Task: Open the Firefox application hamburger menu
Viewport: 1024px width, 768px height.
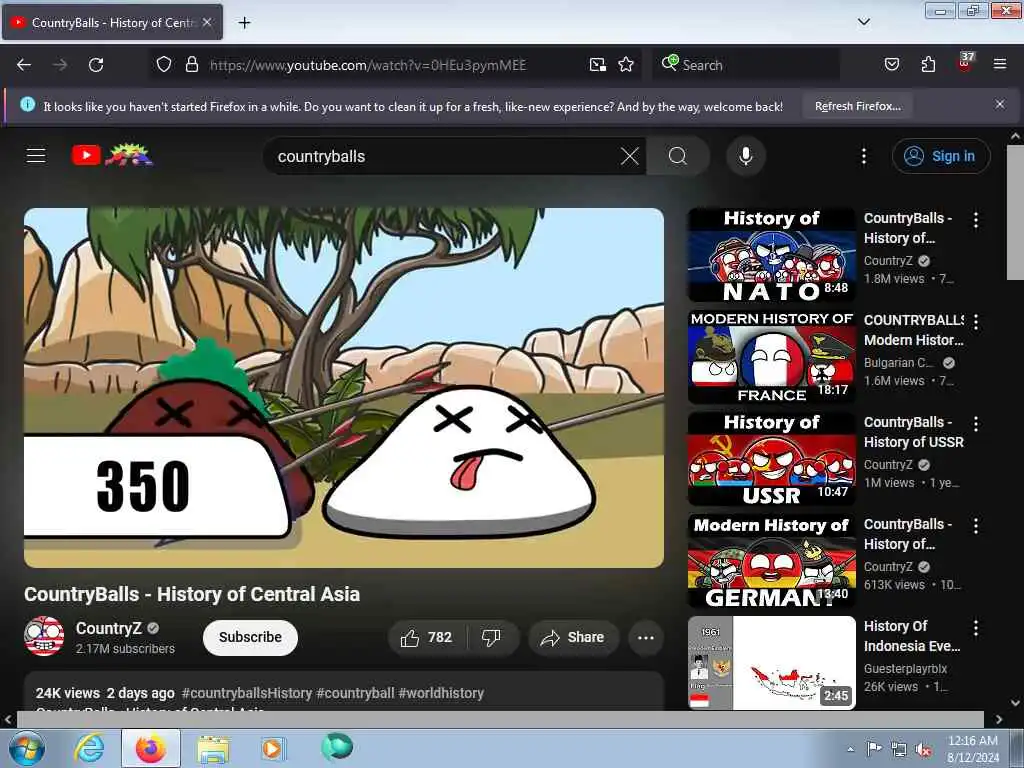Action: pyautogui.click(x=999, y=64)
